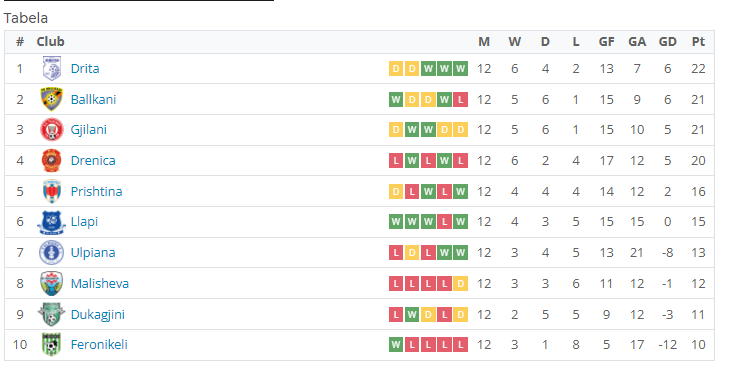Image resolution: width=755 pixels, height=371 pixels.
Task: Click the Dukagjini green badge icon
Action: (x=52, y=314)
